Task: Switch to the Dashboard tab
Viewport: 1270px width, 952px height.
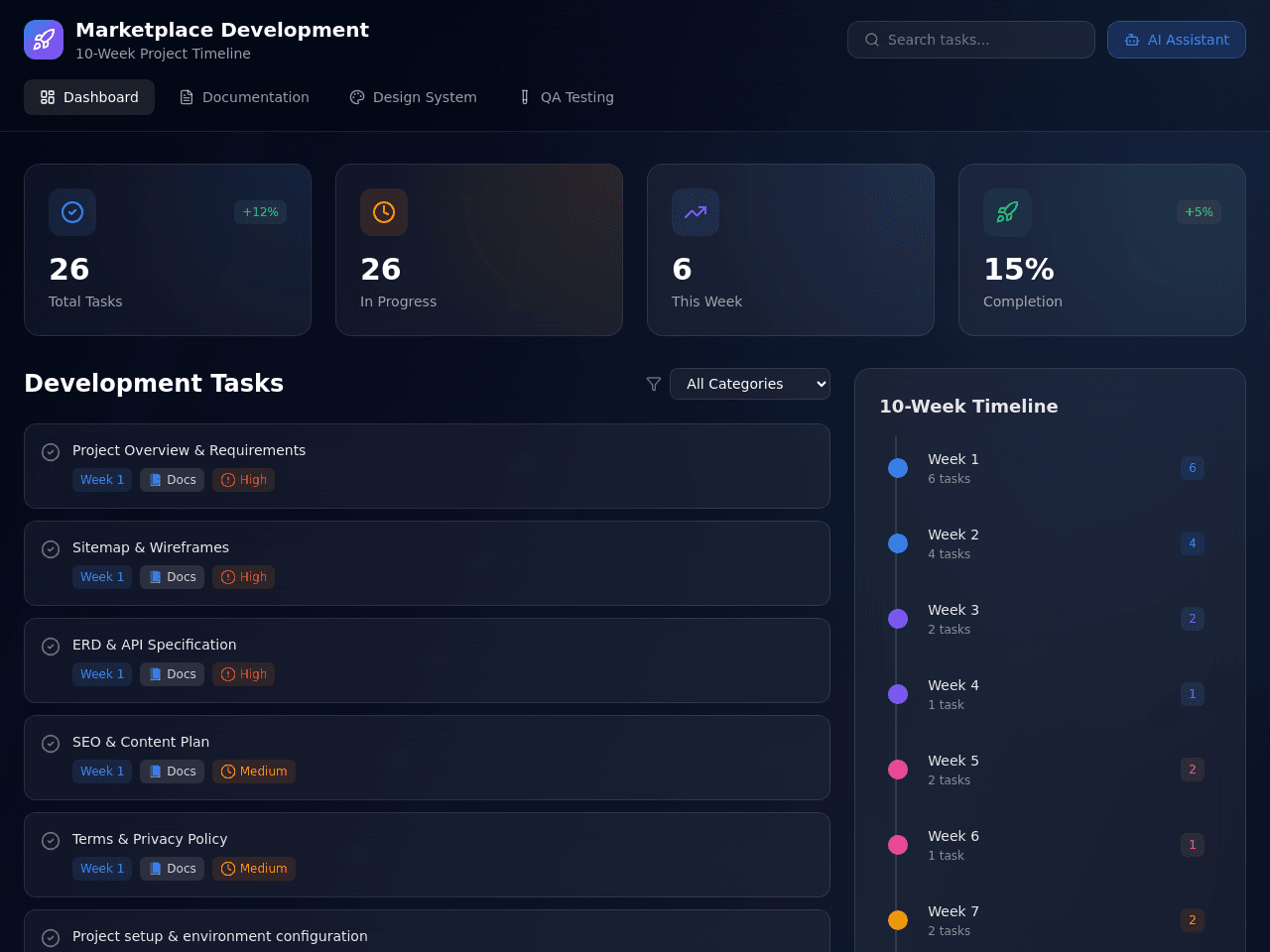Action: (x=89, y=97)
